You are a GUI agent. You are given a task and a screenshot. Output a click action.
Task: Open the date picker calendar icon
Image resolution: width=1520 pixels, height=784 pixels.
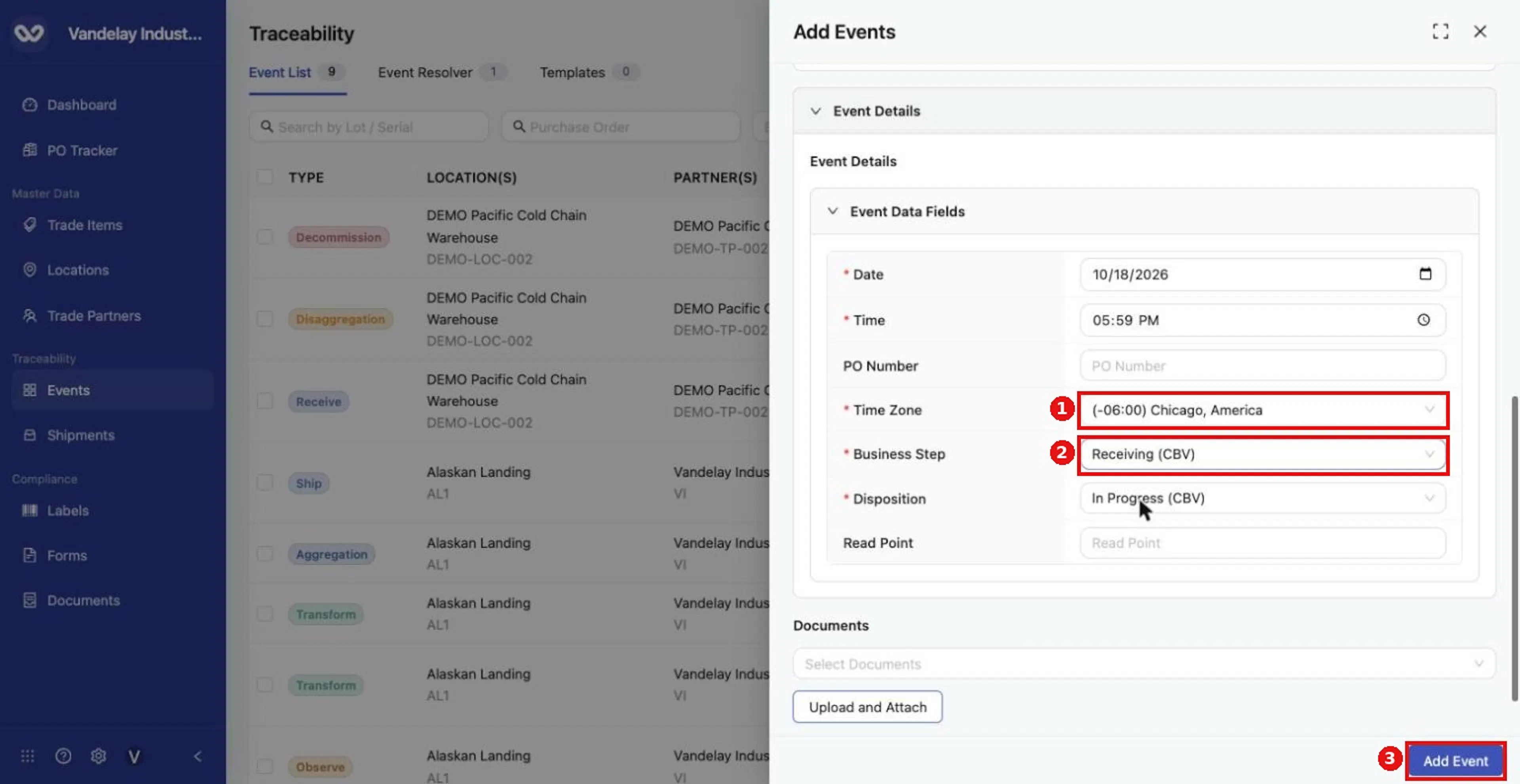(1425, 274)
